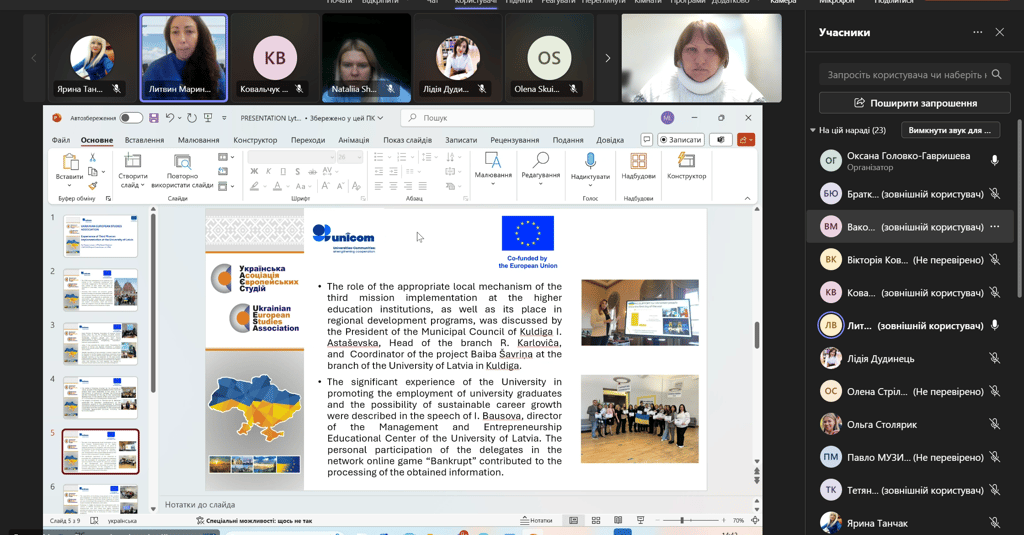Click Вимкнути звук для ... button

[x=950, y=130]
